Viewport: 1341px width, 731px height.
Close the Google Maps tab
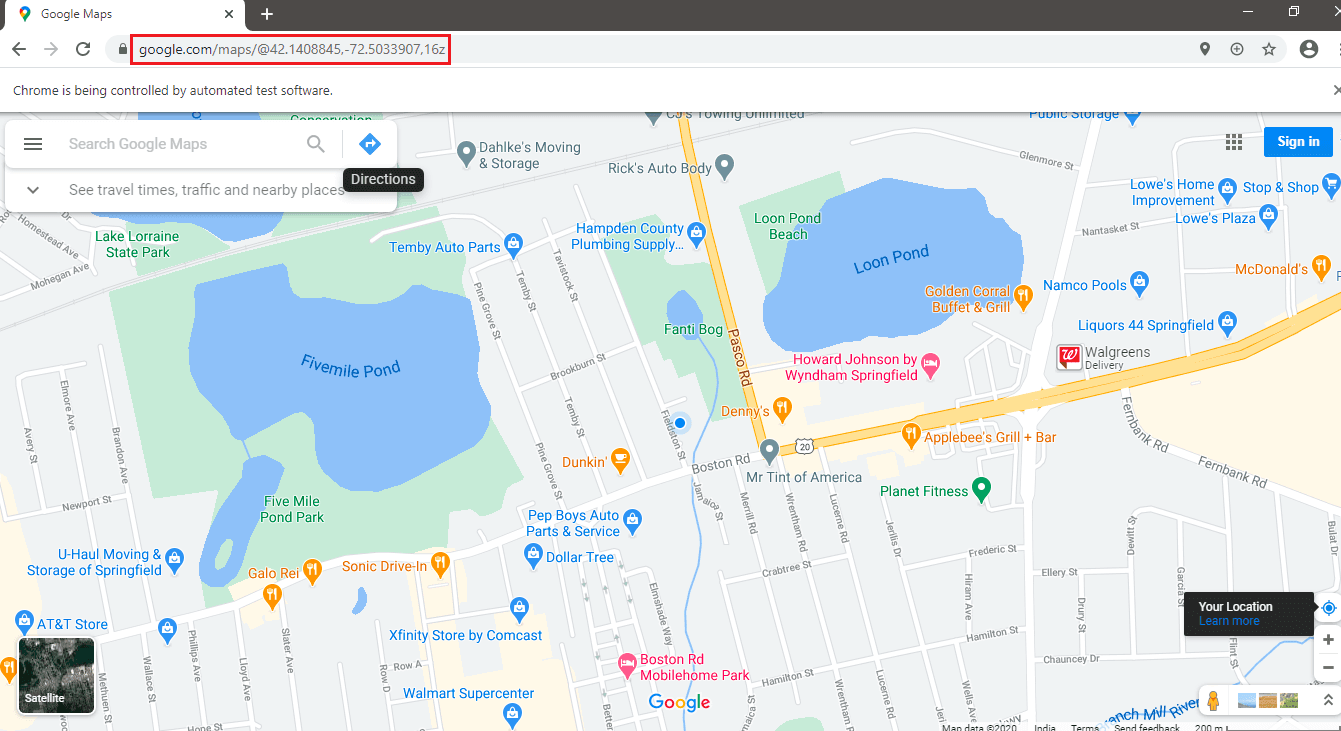coord(230,14)
